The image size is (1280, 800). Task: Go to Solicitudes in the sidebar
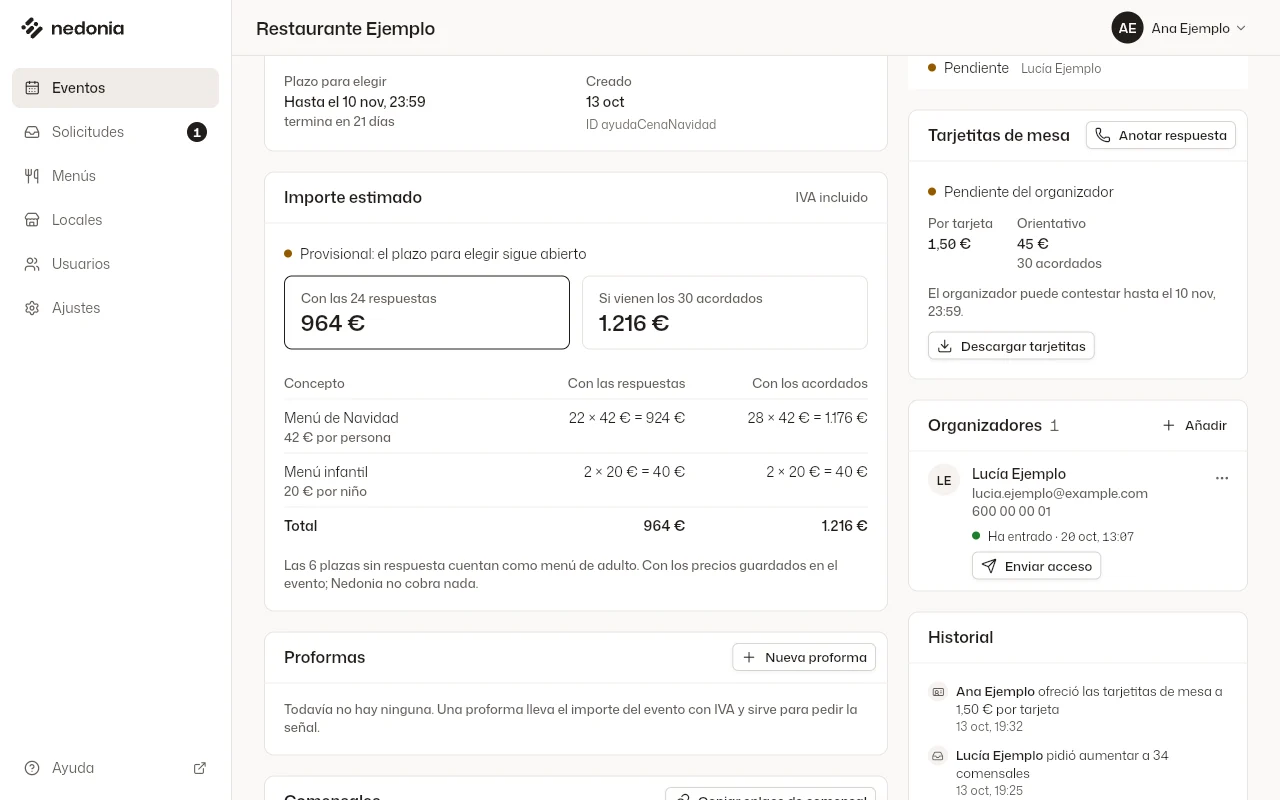[115, 132]
